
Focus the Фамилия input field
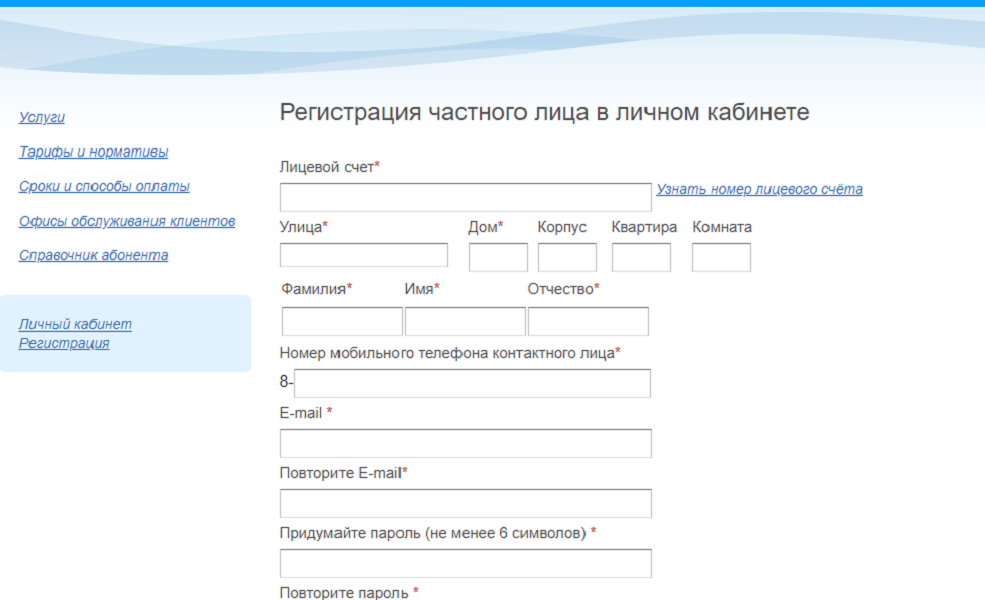342,321
